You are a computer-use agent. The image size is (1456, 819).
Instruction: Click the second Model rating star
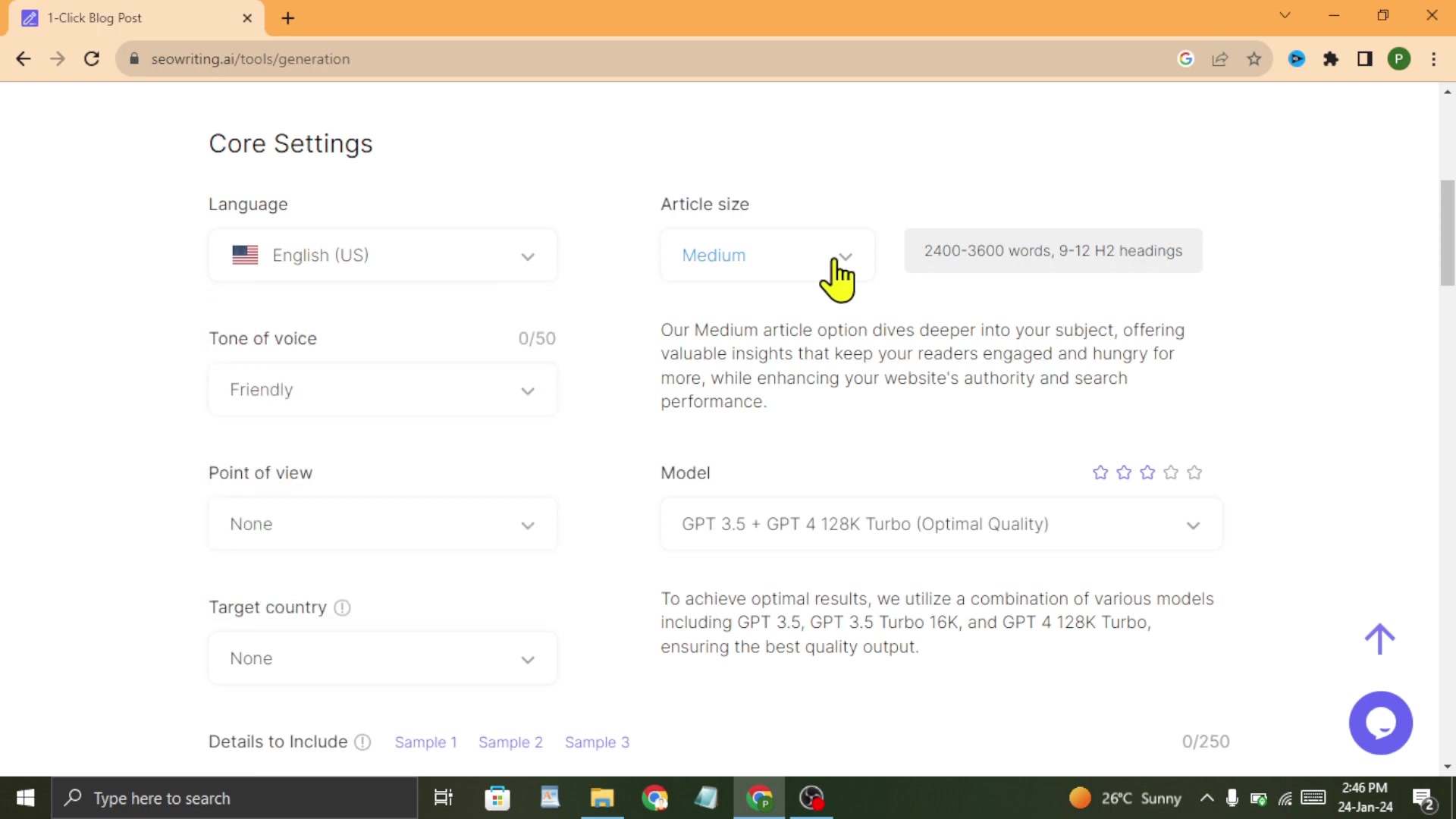(x=1124, y=472)
